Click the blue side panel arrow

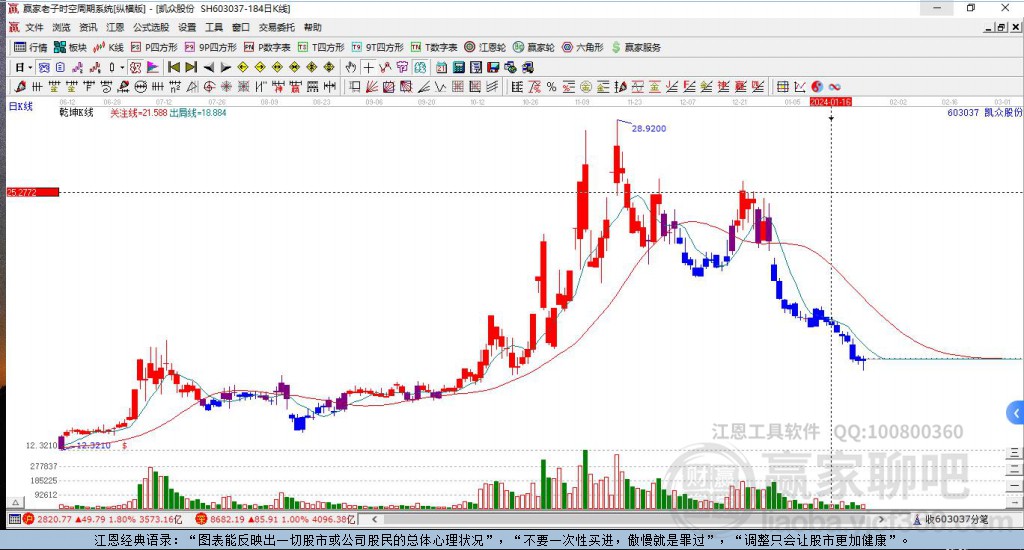[x=1015, y=413]
